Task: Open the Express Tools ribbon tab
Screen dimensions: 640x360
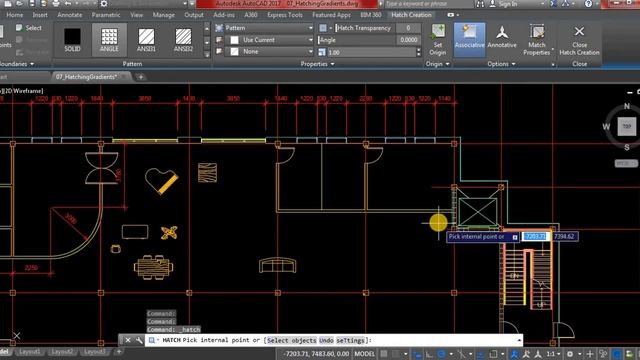Action: (x=285, y=15)
